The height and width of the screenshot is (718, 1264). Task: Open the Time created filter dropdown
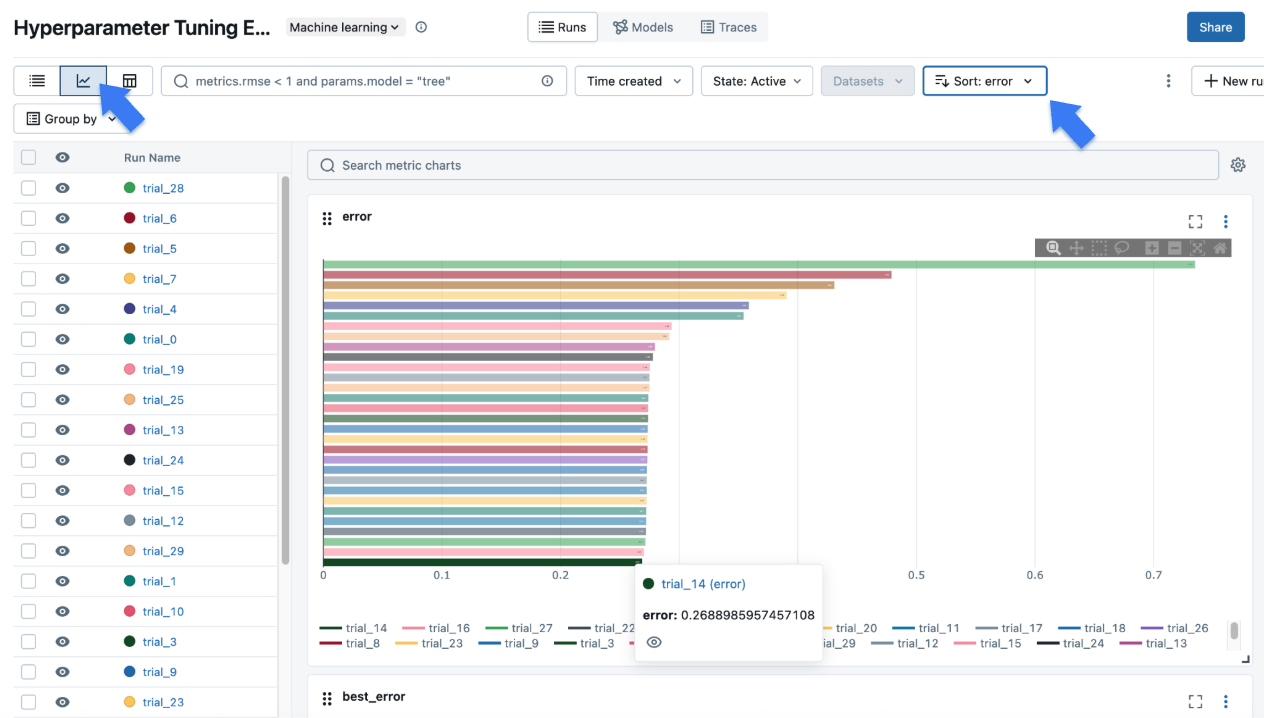633,80
